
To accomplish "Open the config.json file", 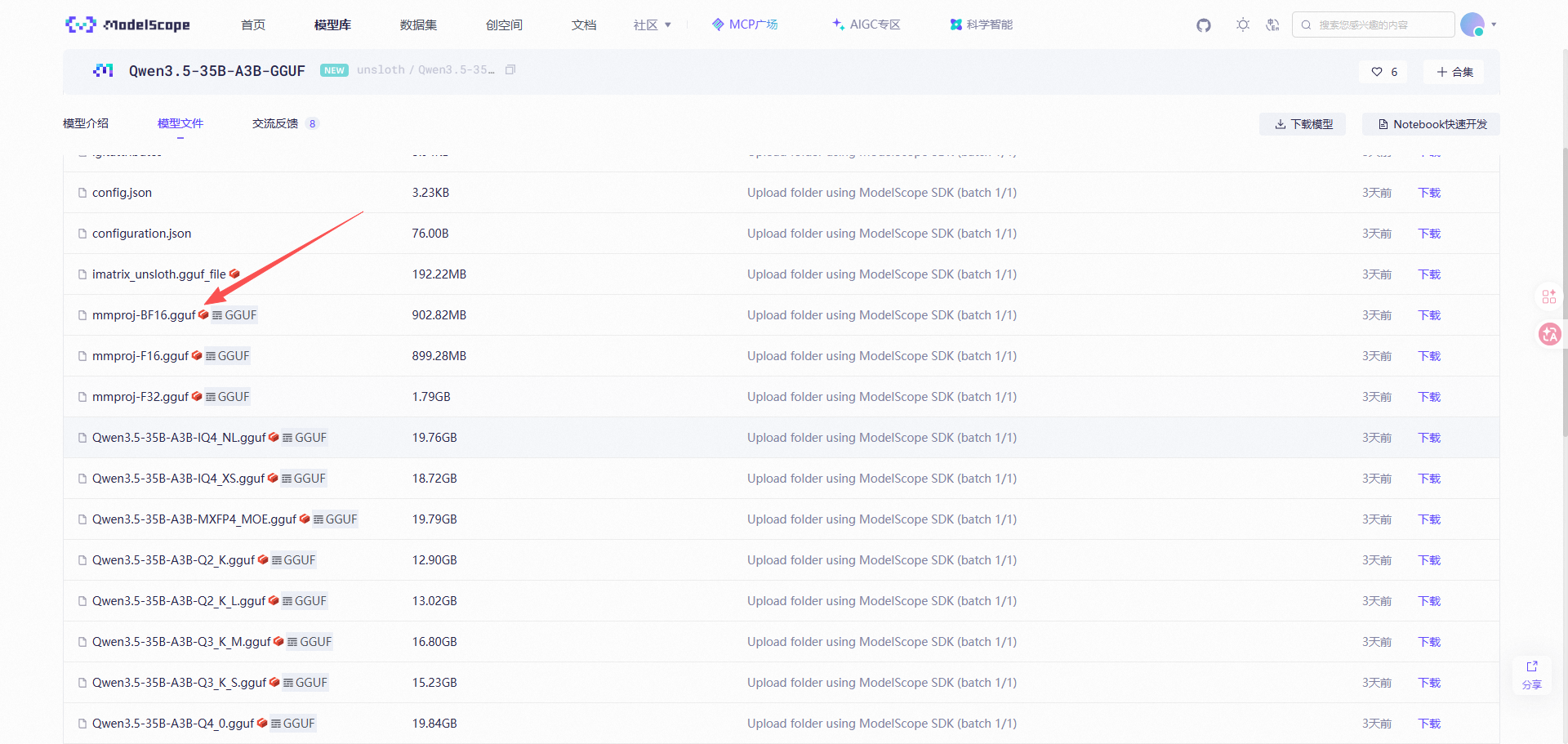I will point(122,193).
